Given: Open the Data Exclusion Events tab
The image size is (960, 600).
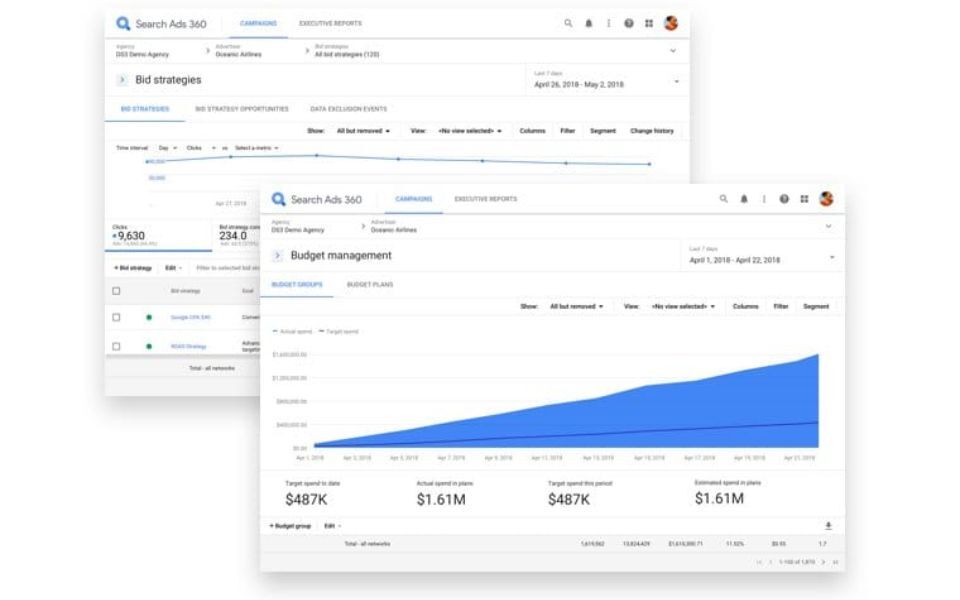Looking at the screenshot, I should [x=348, y=109].
